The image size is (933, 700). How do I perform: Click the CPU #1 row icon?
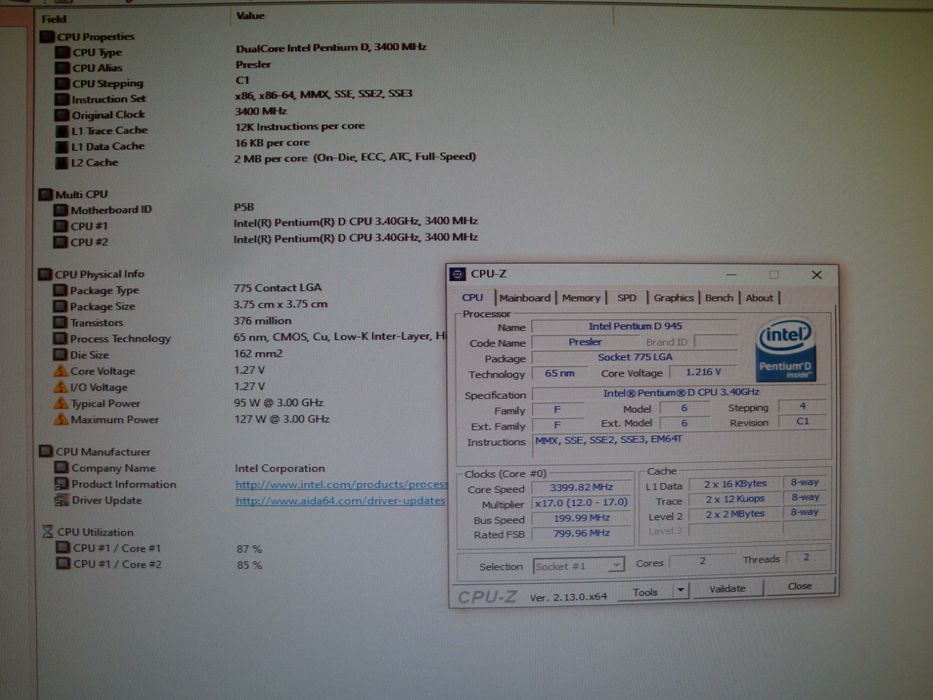pos(61,226)
